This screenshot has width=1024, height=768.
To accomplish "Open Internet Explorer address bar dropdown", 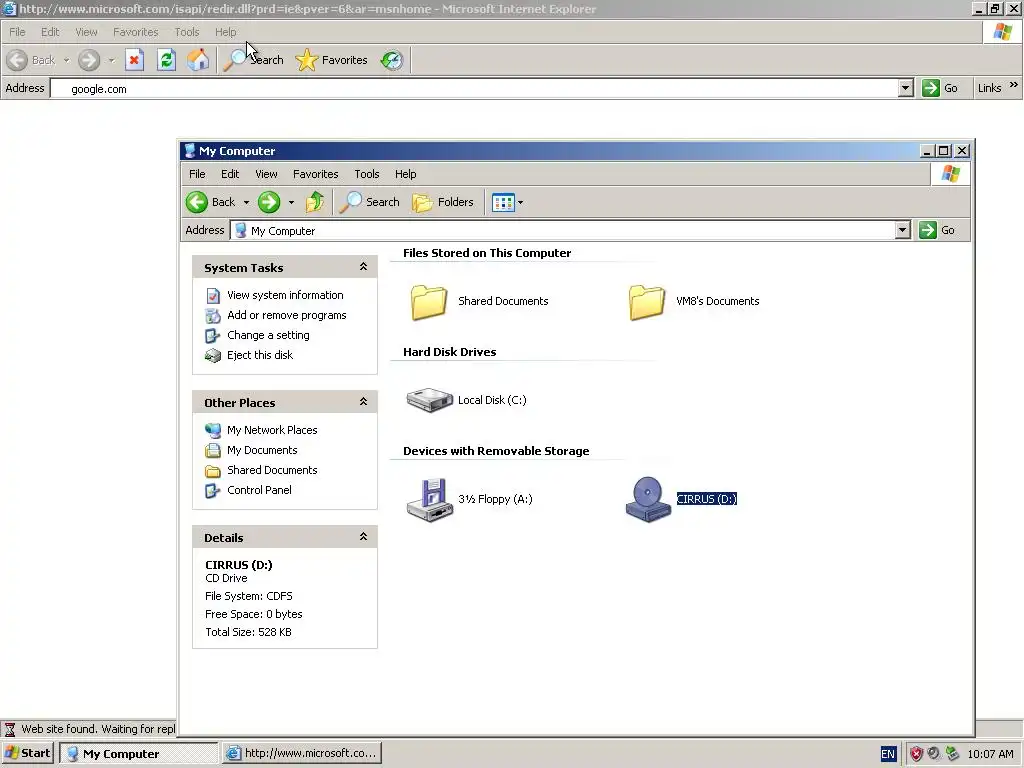I will pyautogui.click(x=905, y=88).
